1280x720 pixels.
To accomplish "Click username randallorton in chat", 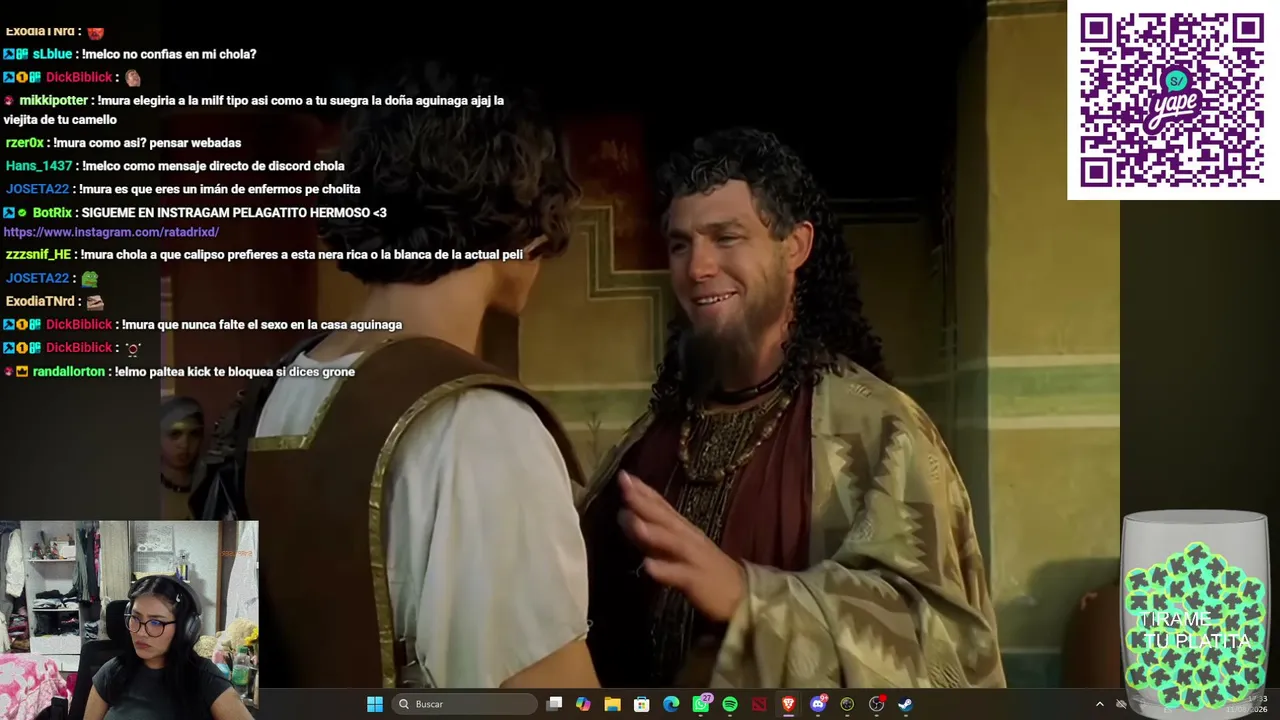I will 69,372.
